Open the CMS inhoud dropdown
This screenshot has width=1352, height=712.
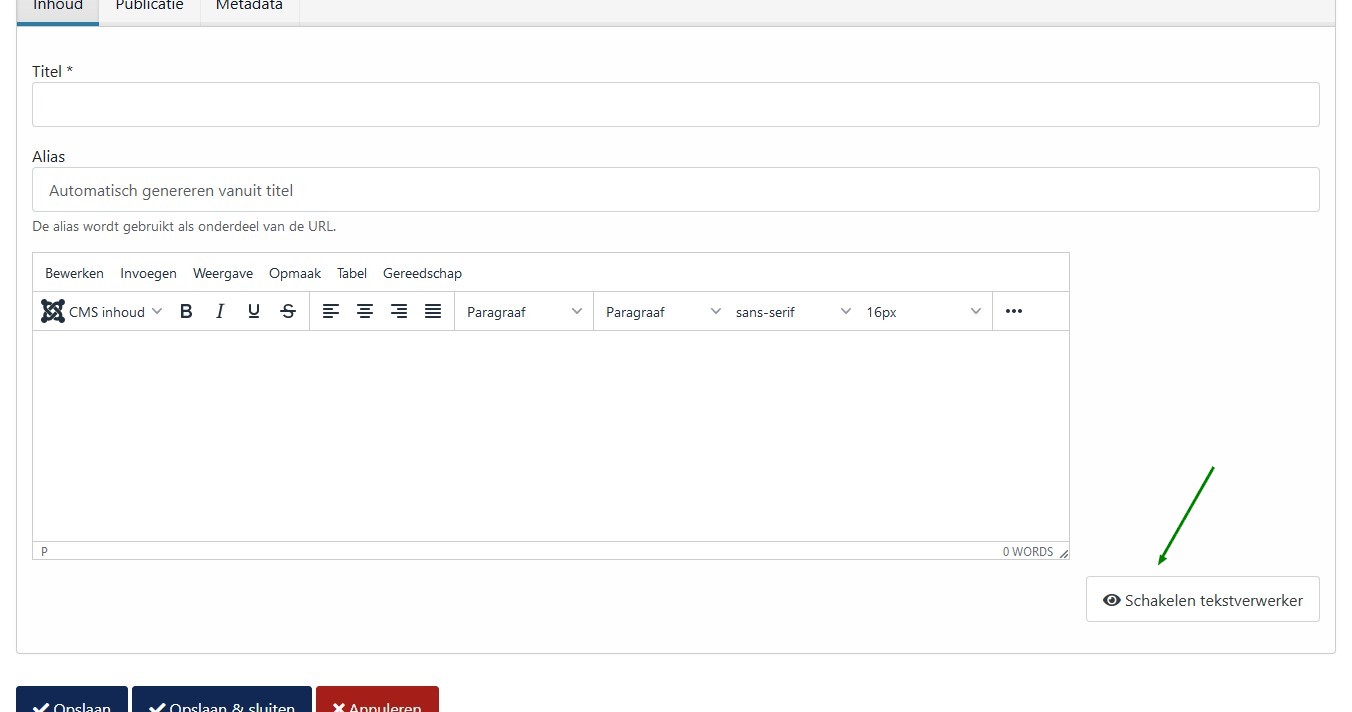pos(101,312)
